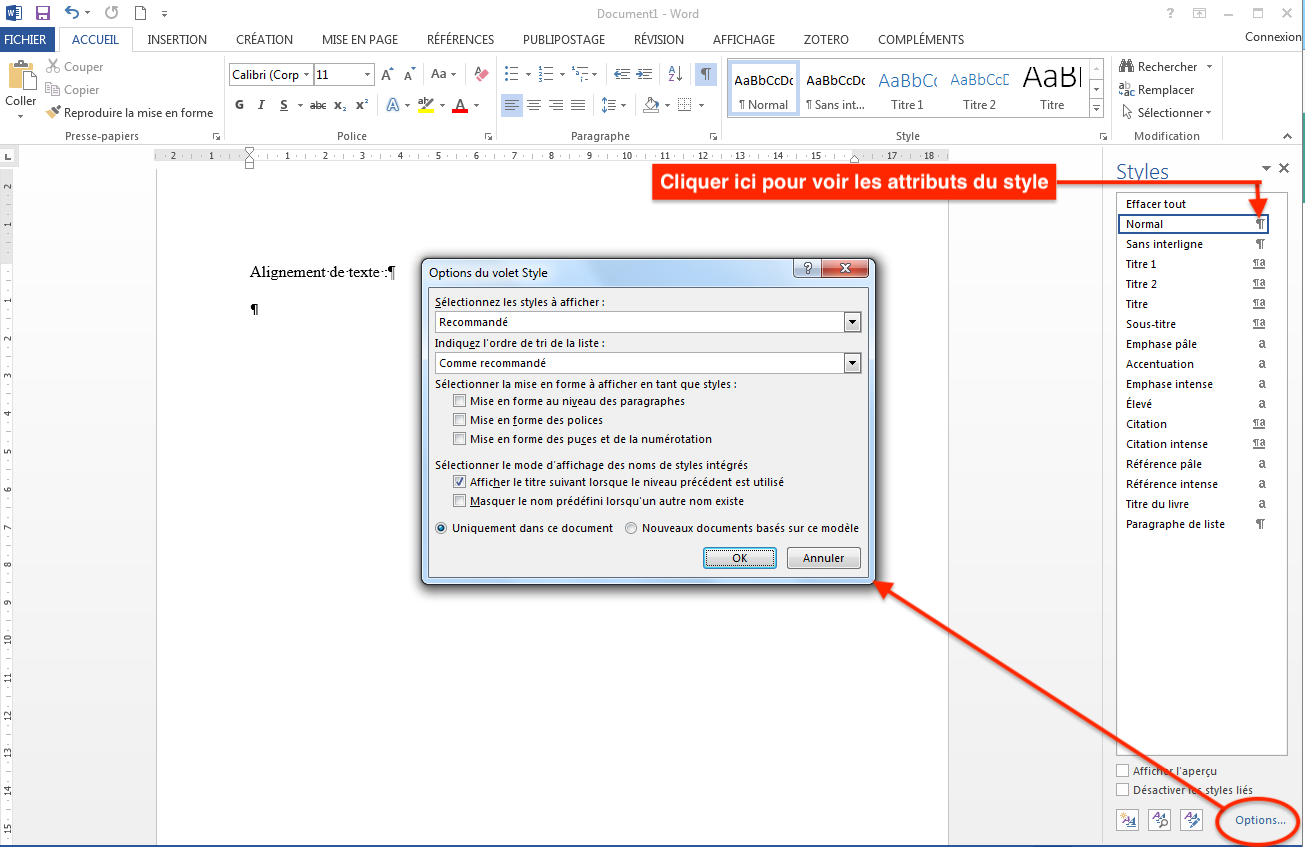Click Annuler to cancel the dialog
Viewport: 1305px width, 847px height.
pyautogui.click(x=824, y=558)
